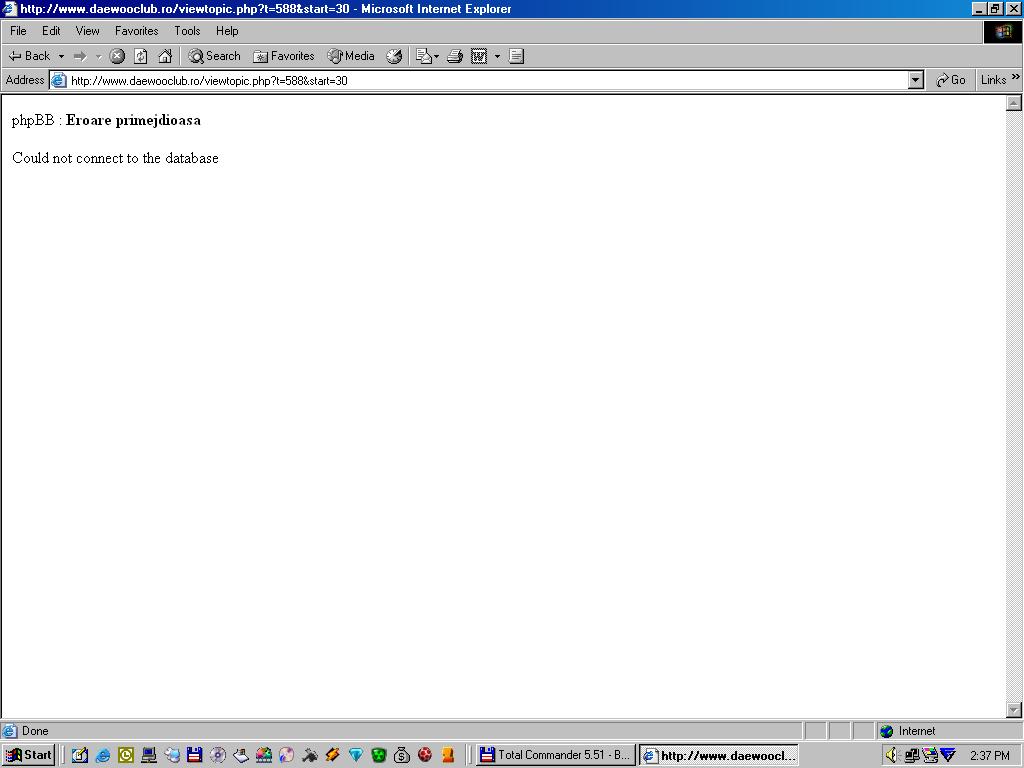This screenshot has width=1024, height=768.
Task: Show the Favorites pane from toolbar
Action: 284,56
